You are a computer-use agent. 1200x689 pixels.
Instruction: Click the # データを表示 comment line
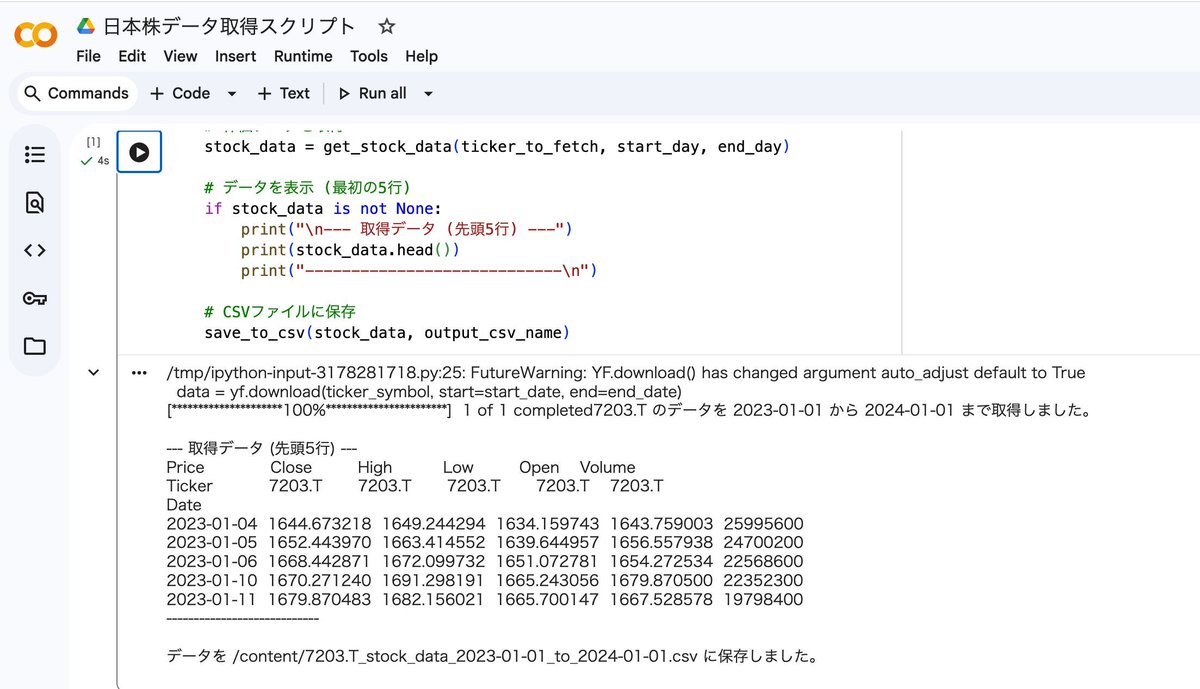307,187
